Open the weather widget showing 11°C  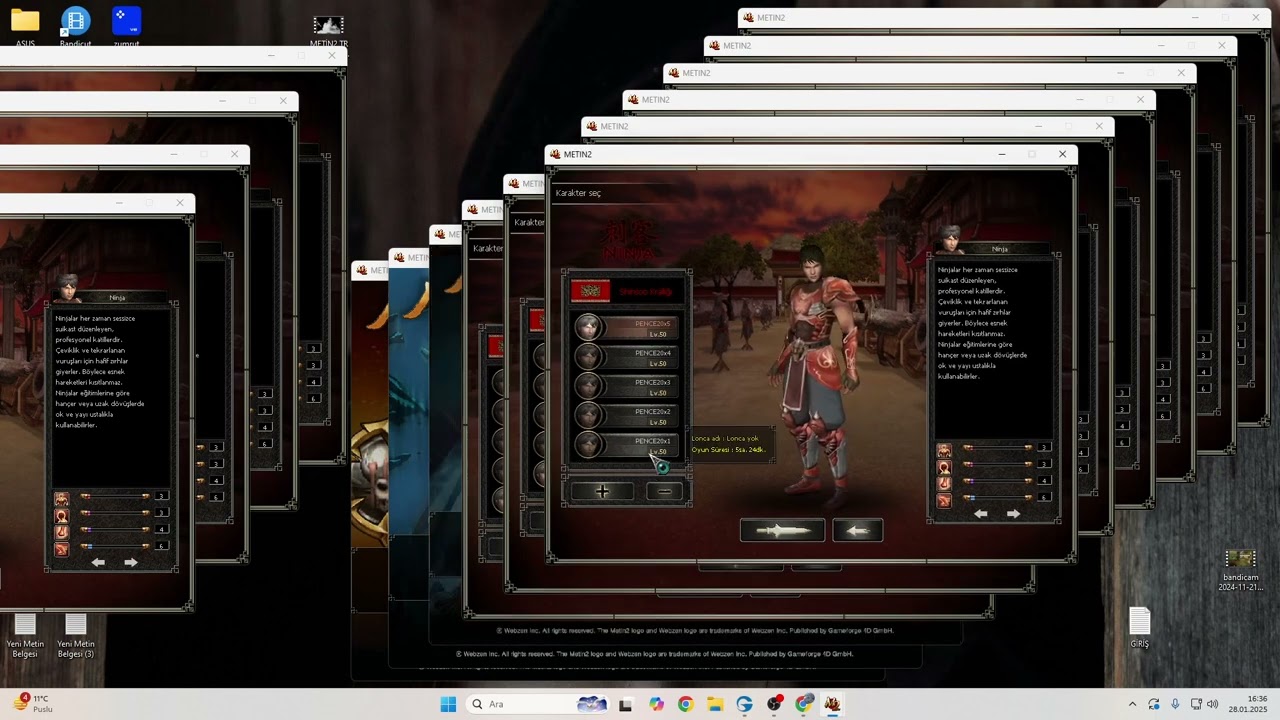point(32,704)
